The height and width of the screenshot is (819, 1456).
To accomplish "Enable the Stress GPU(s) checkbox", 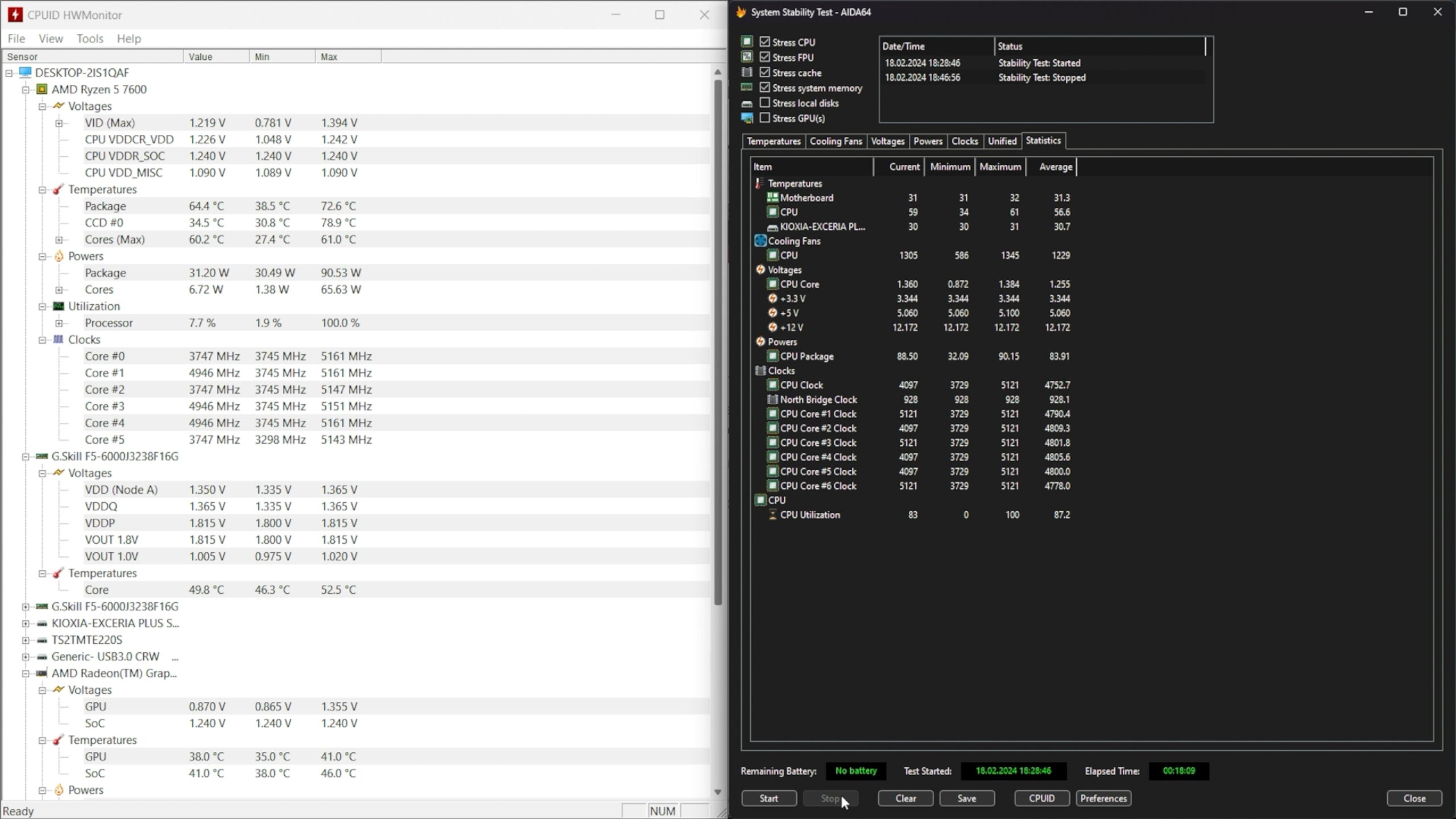I will (x=765, y=118).
